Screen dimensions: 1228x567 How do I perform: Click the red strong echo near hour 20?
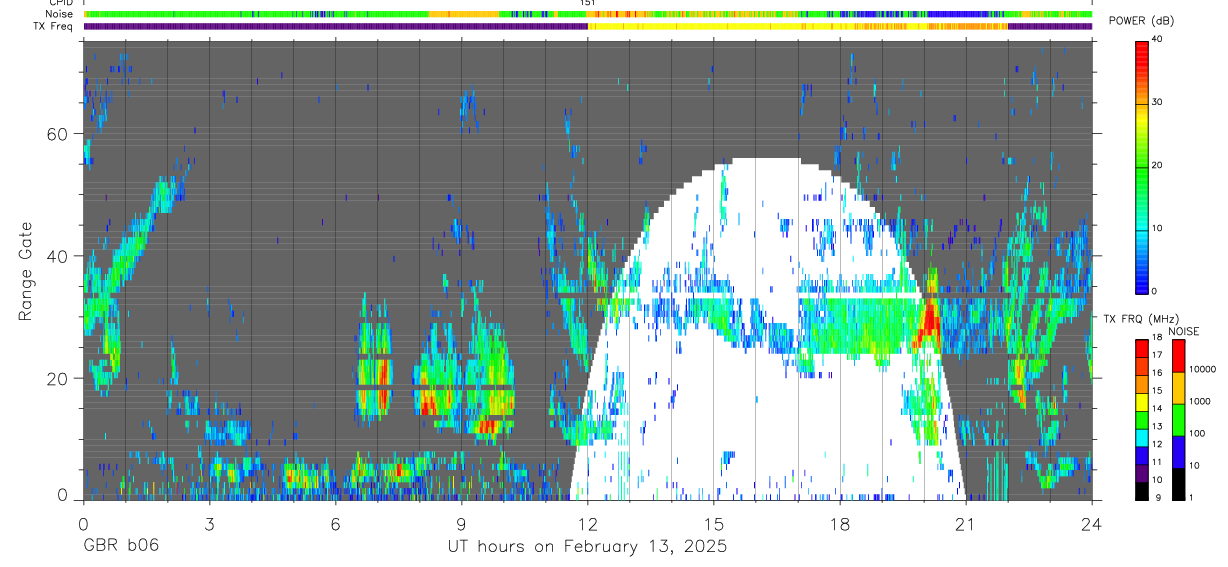[931, 315]
